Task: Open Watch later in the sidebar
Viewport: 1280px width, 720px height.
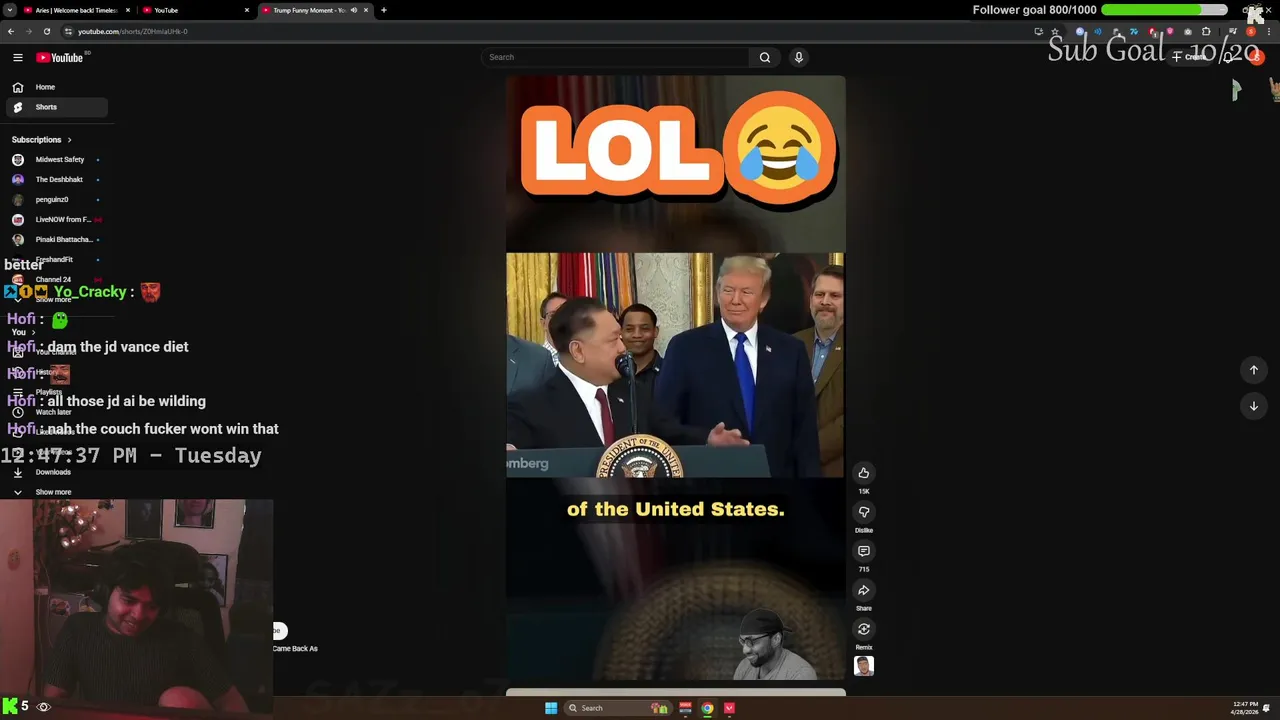Action: tap(56, 412)
